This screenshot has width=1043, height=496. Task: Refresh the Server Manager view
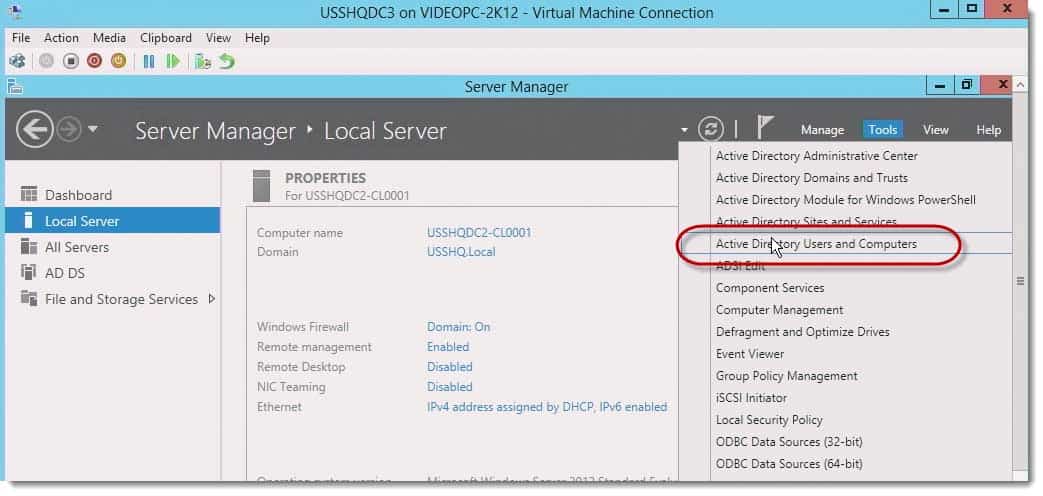[x=710, y=129]
